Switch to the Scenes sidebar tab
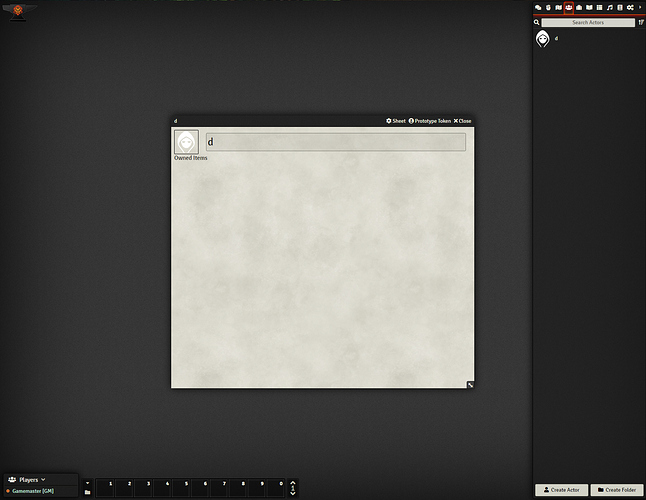The width and height of the screenshot is (646, 500). click(x=558, y=8)
